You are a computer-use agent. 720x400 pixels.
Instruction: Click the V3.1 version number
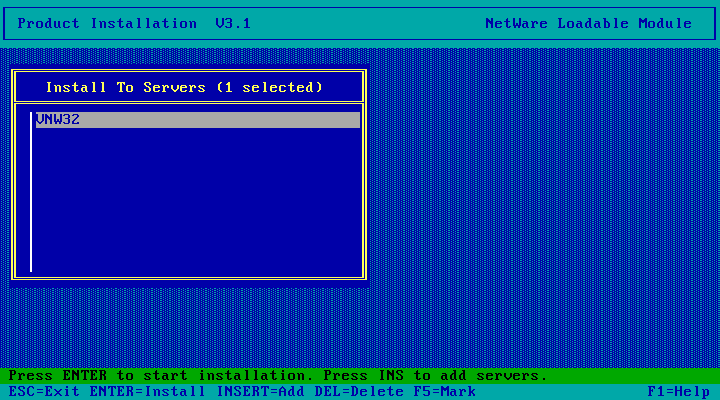(x=233, y=23)
